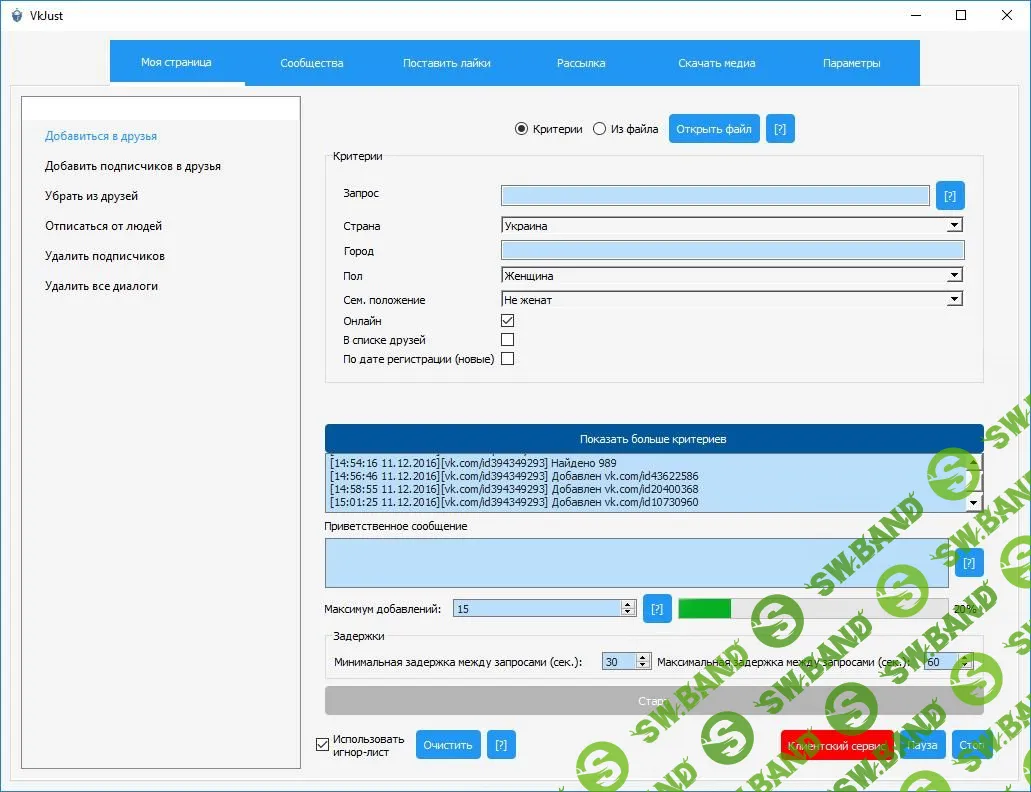Open the Пол dropdown

point(954,275)
